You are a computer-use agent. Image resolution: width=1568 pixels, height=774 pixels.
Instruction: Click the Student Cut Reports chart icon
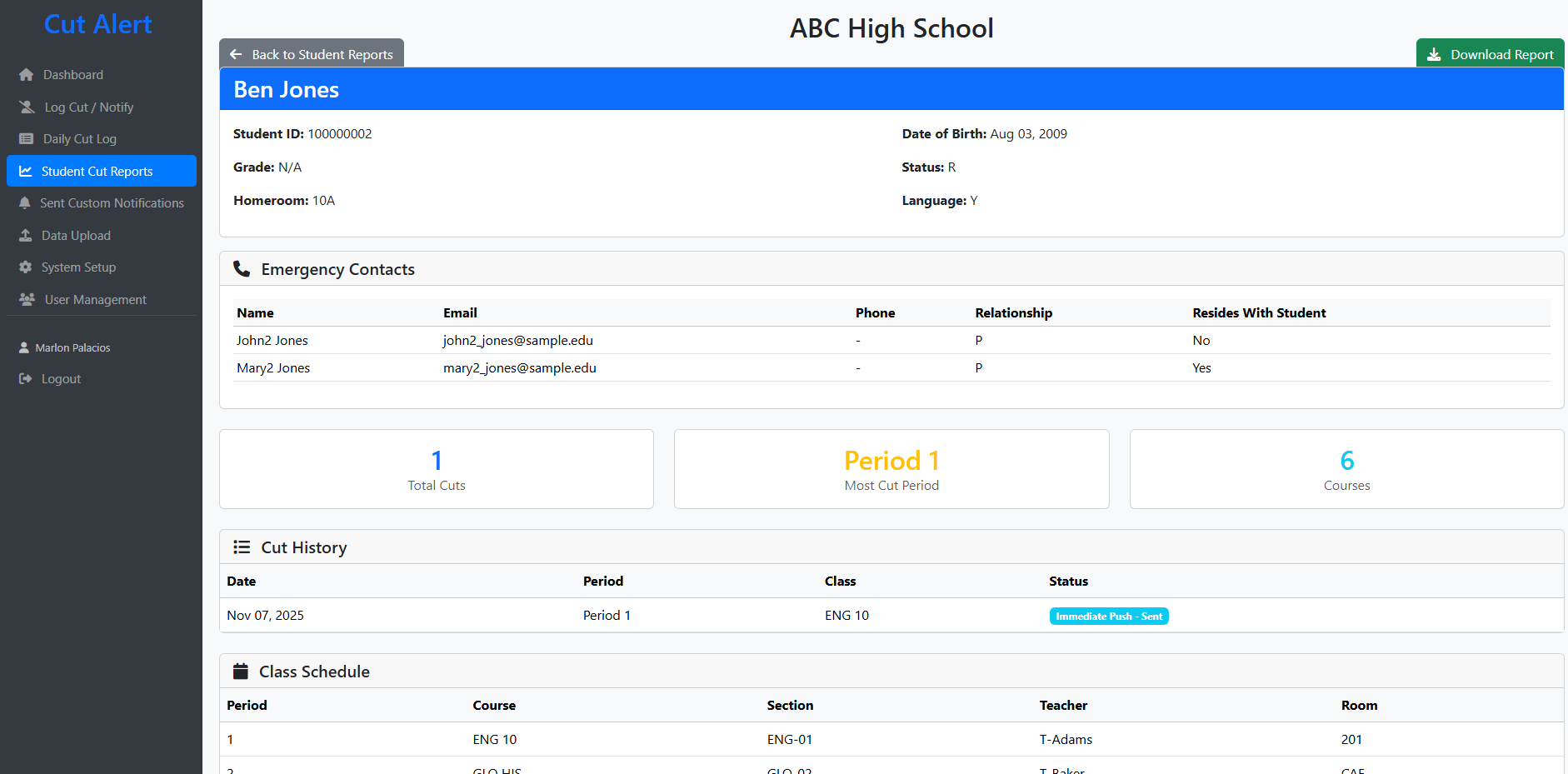26,171
